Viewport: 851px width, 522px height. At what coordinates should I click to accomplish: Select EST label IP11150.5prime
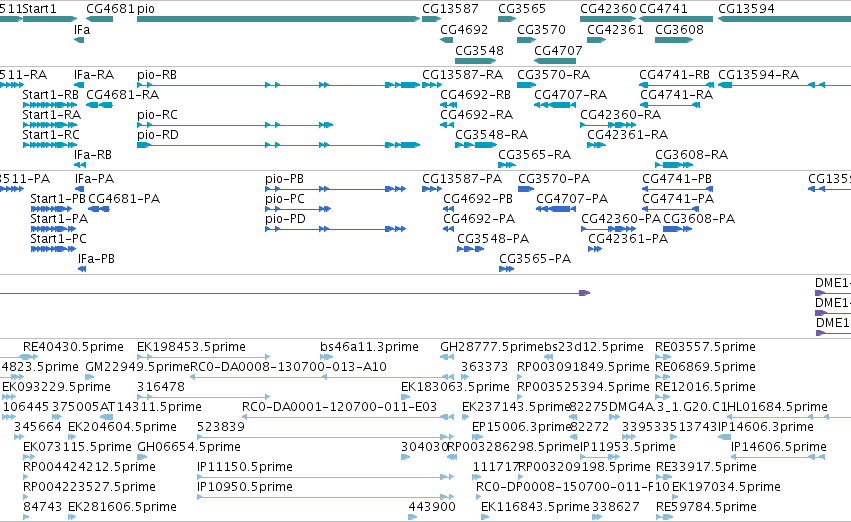(245, 467)
